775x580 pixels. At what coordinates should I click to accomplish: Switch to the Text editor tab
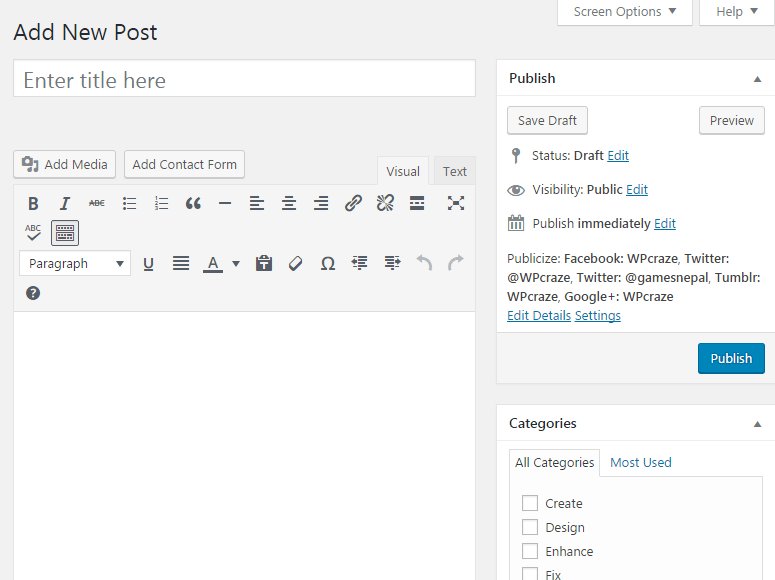coord(455,171)
